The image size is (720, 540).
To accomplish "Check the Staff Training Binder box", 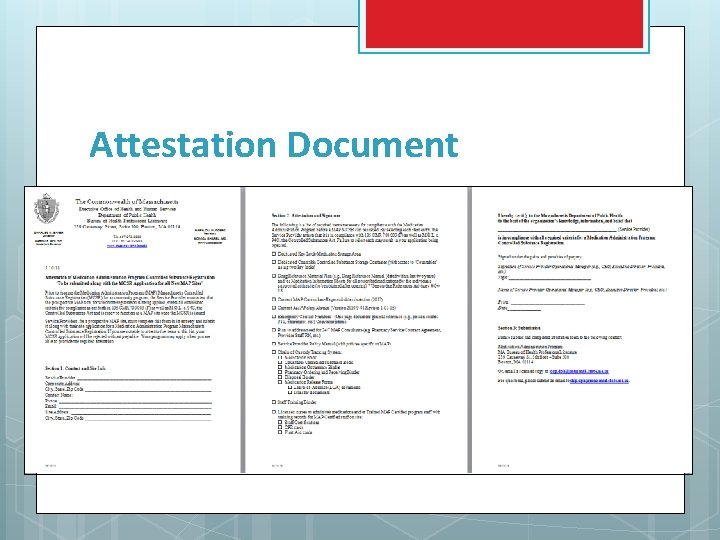I will [274, 402].
